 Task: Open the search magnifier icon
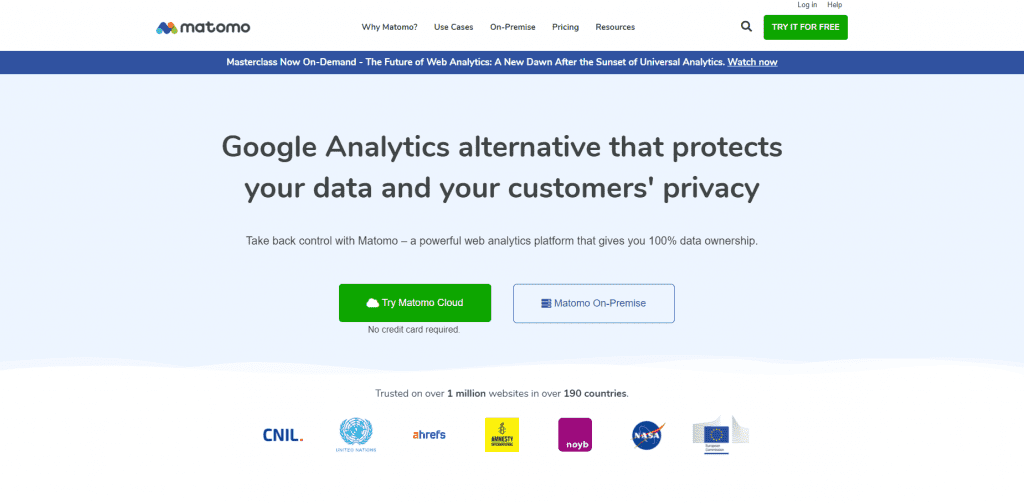(746, 27)
